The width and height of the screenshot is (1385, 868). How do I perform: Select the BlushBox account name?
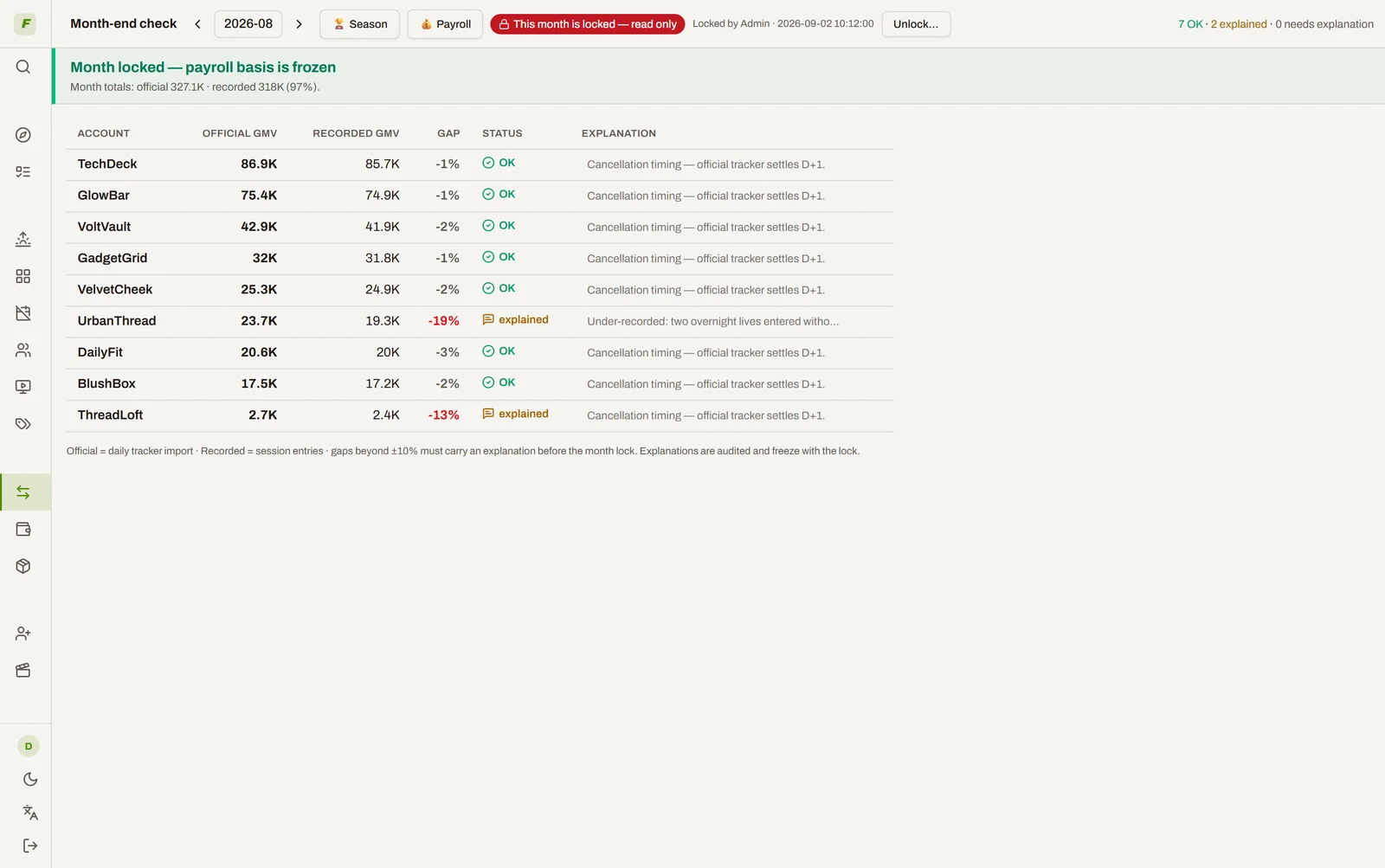[x=106, y=383]
